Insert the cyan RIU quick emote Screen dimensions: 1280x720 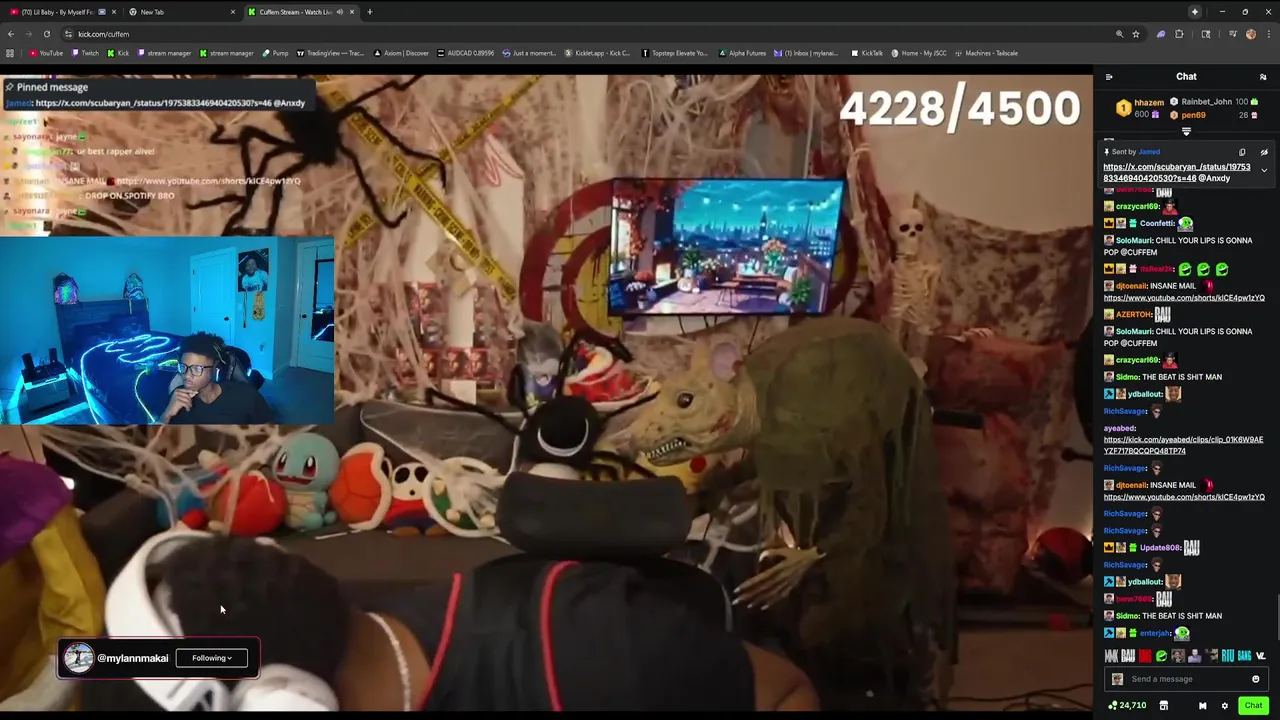click(1227, 656)
